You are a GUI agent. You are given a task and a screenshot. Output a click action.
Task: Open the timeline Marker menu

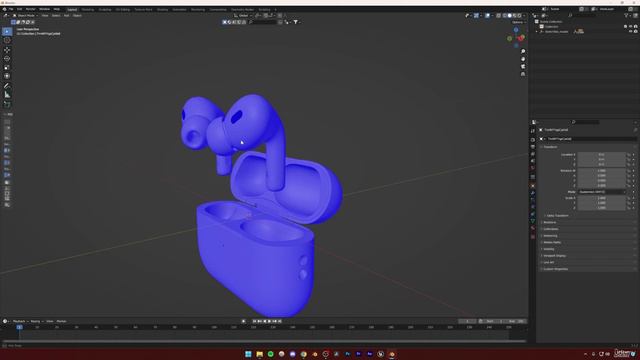click(61, 321)
